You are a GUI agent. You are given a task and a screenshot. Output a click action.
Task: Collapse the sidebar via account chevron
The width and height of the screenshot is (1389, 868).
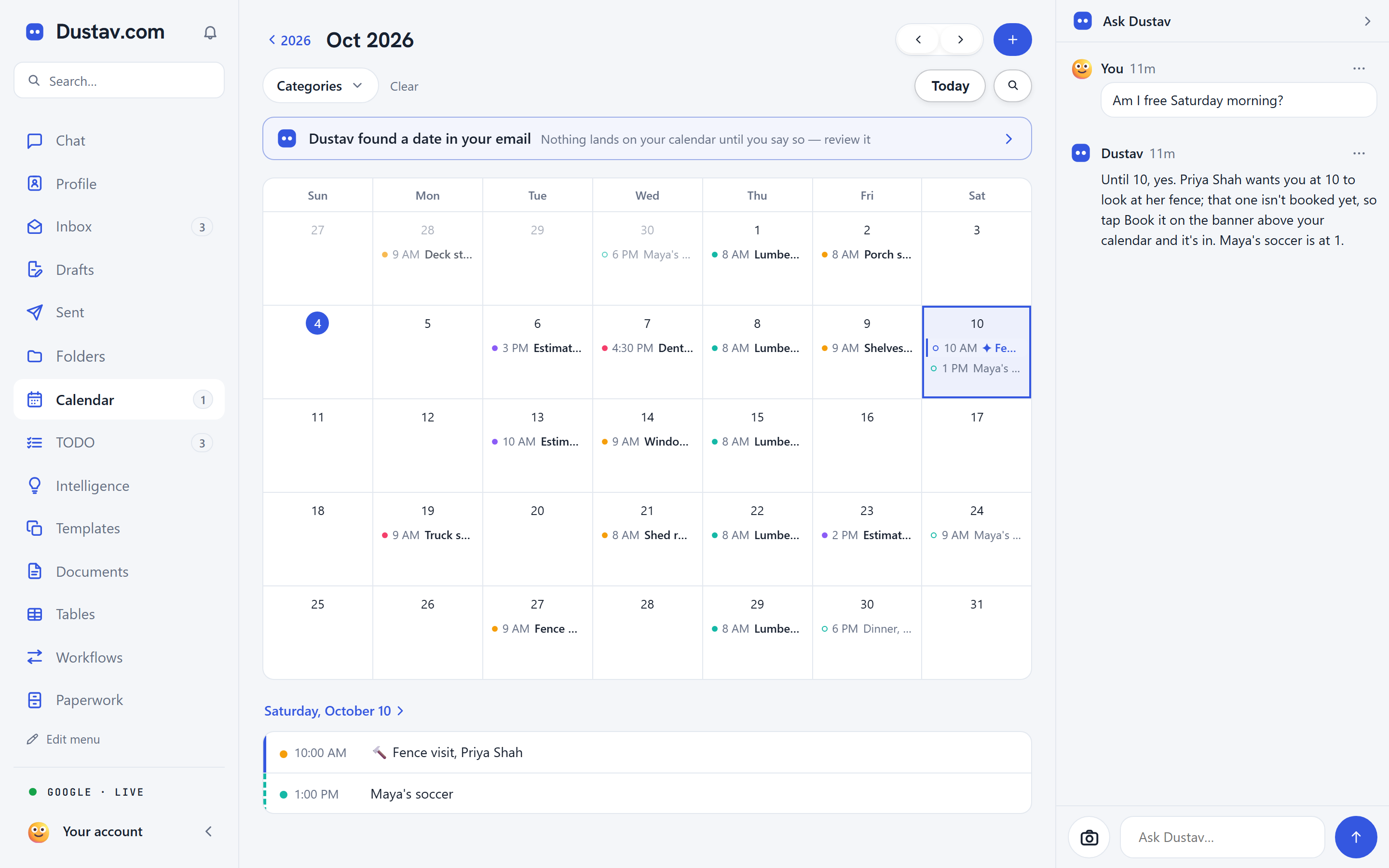click(x=209, y=831)
